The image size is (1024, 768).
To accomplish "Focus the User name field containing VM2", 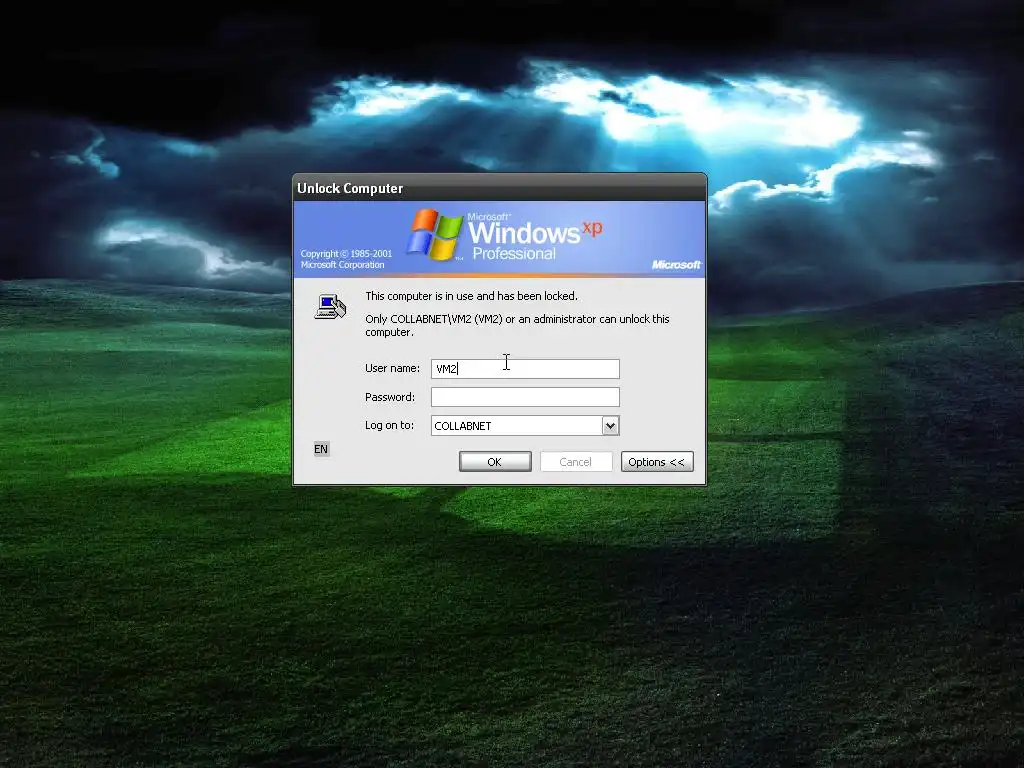I will 525,369.
